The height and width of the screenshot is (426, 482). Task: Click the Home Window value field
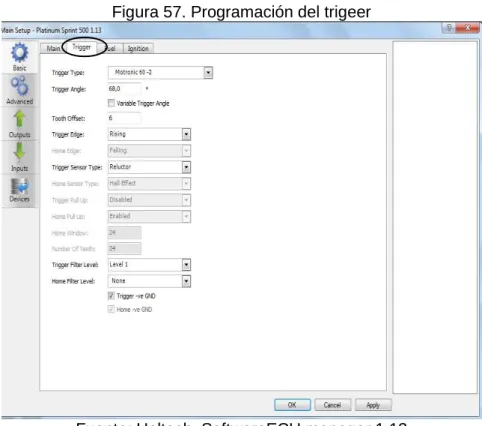tap(124, 232)
